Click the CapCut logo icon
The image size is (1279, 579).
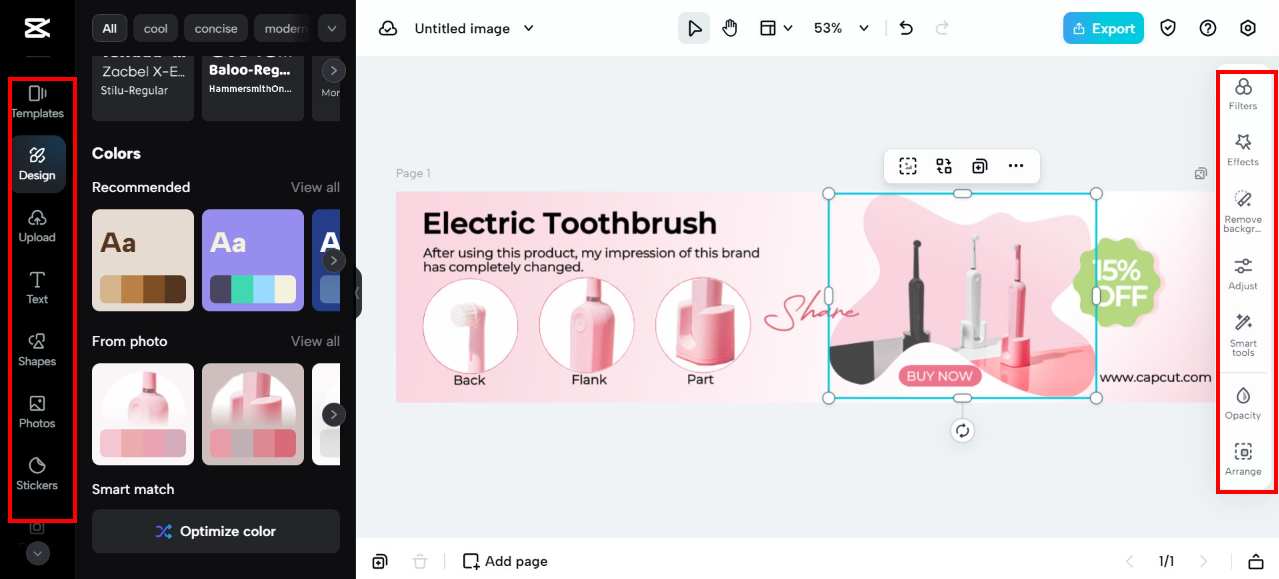click(37, 28)
